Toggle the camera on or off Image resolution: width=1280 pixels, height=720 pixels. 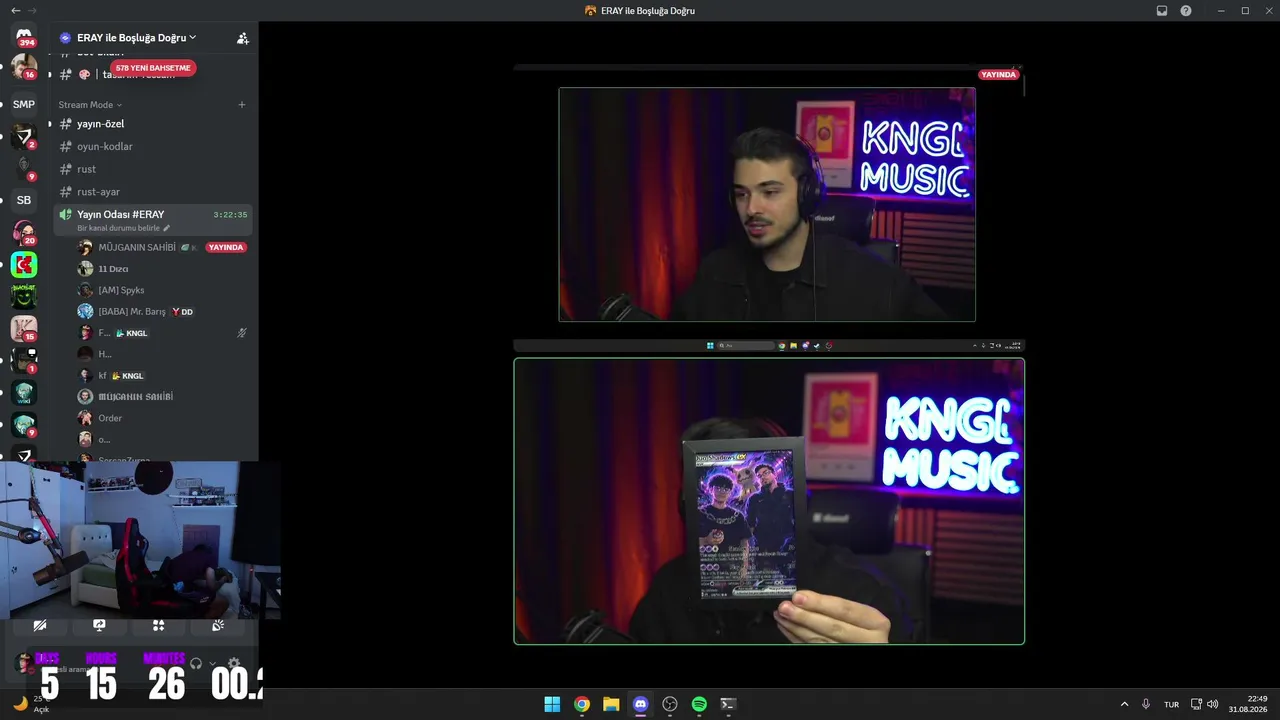[39, 626]
